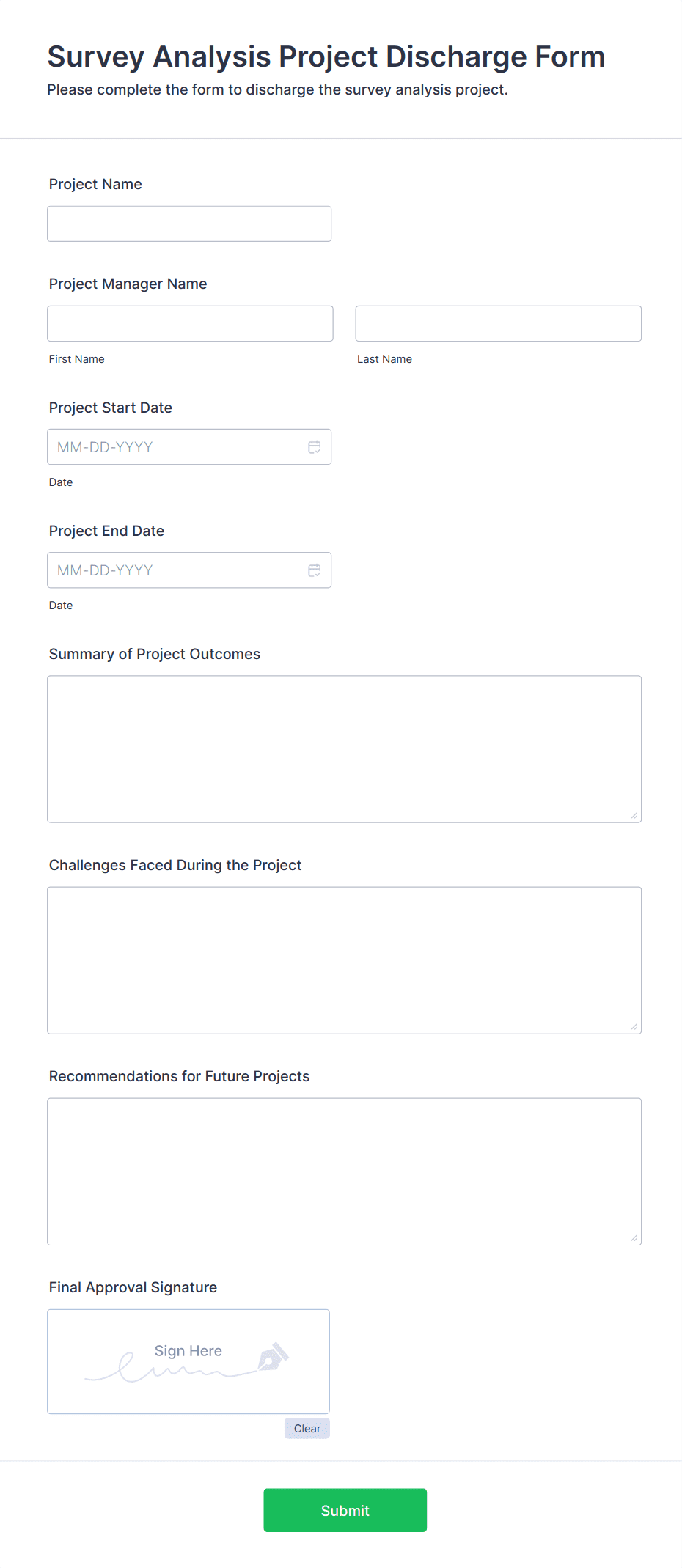Click the pen icon in the signature box
The image size is (682, 1568).
273,1357
